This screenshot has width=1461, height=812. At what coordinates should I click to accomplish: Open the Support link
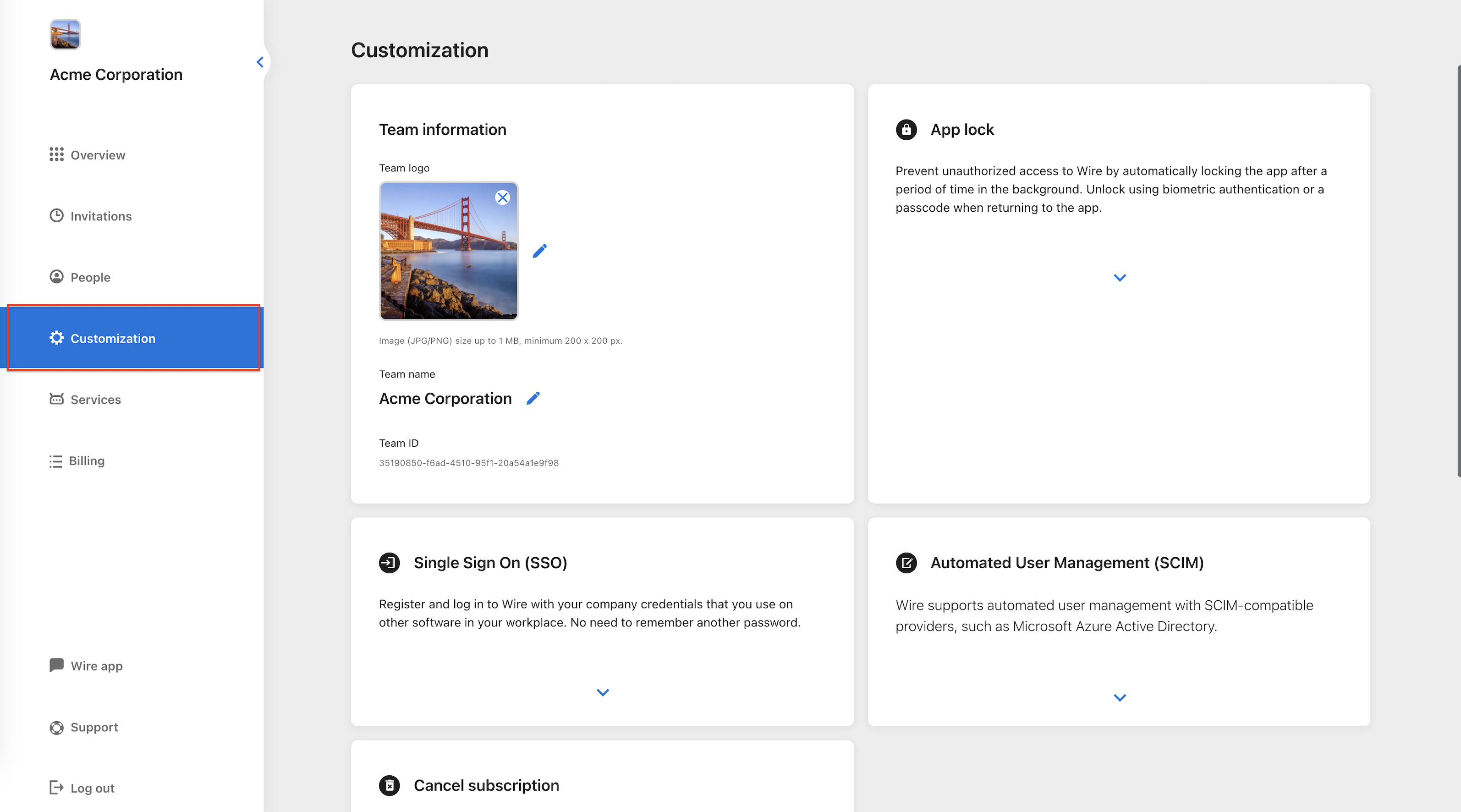click(93, 727)
